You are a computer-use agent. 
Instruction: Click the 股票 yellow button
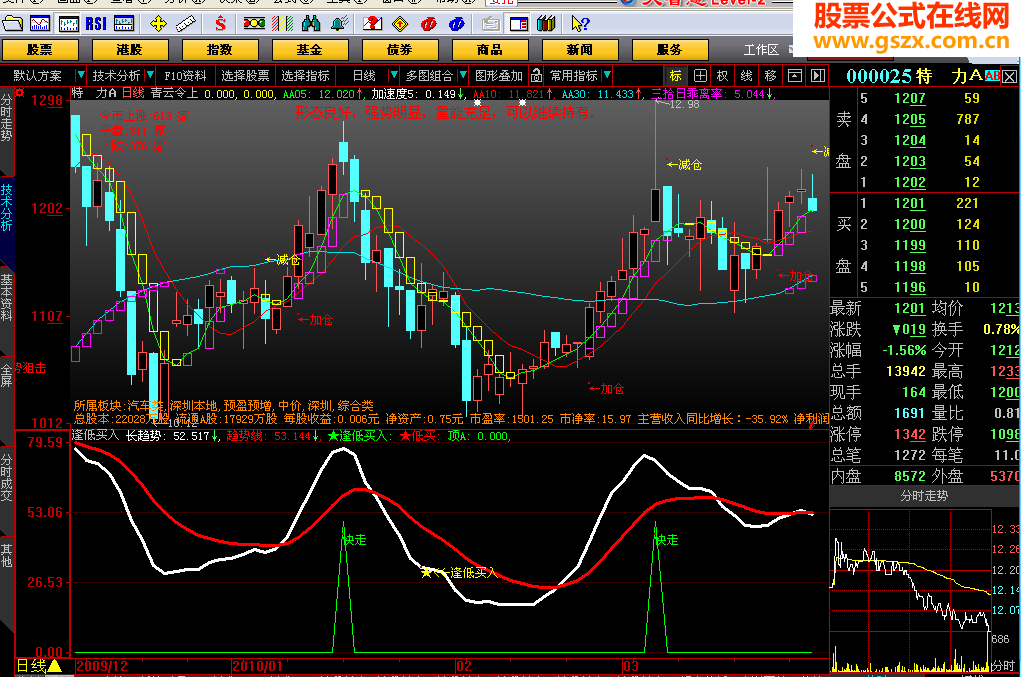click(x=40, y=50)
